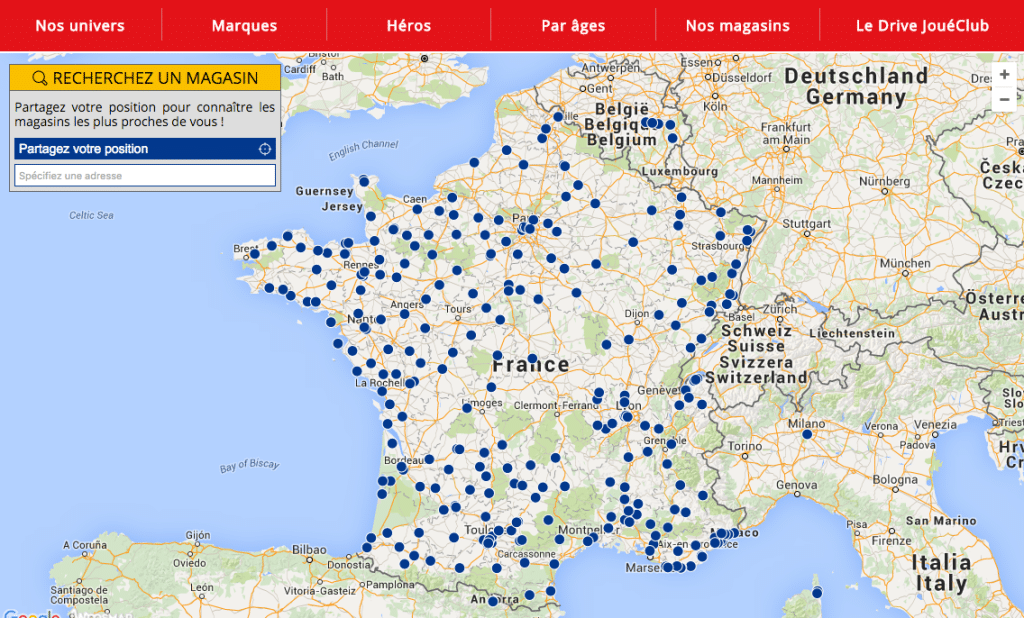Click the Deutschland Germany label
This screenshot has width=1024, height=618.
(x=856, y=86)
